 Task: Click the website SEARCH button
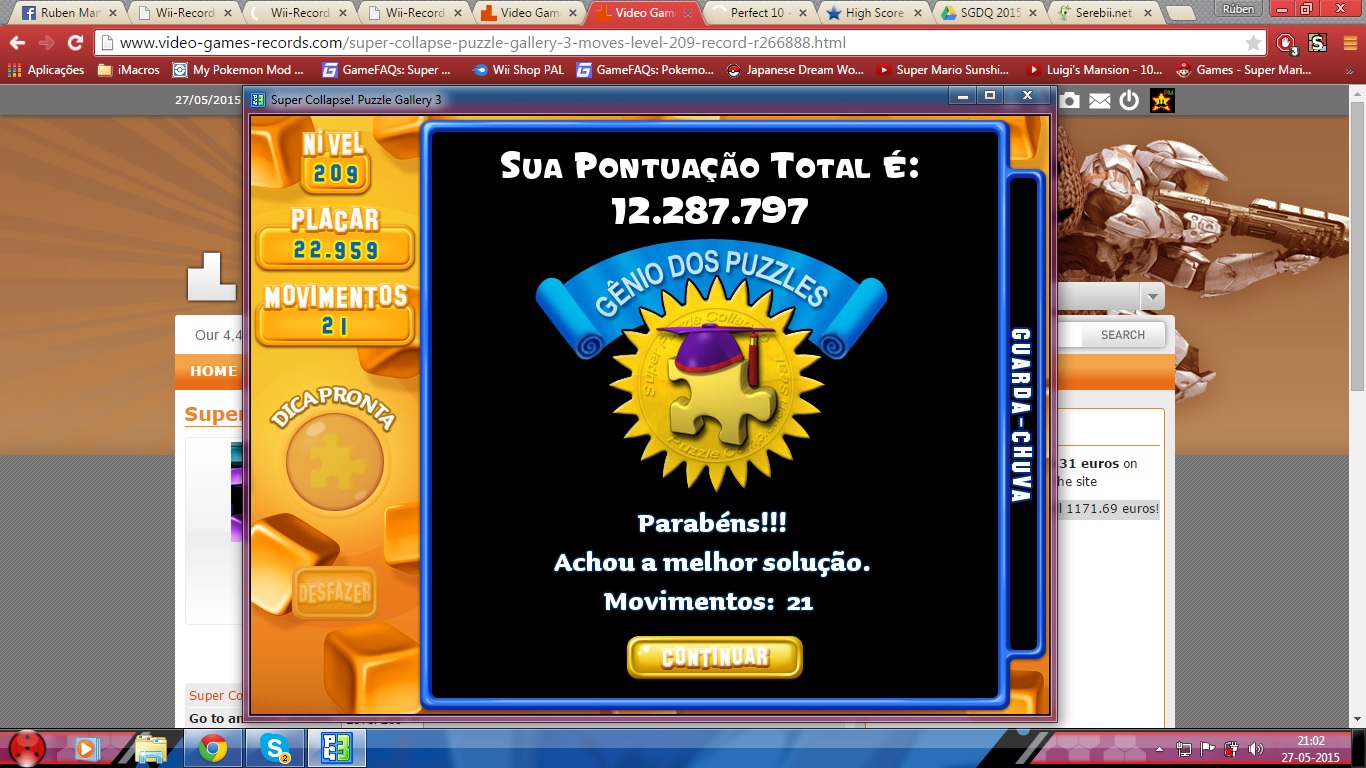1122,335
